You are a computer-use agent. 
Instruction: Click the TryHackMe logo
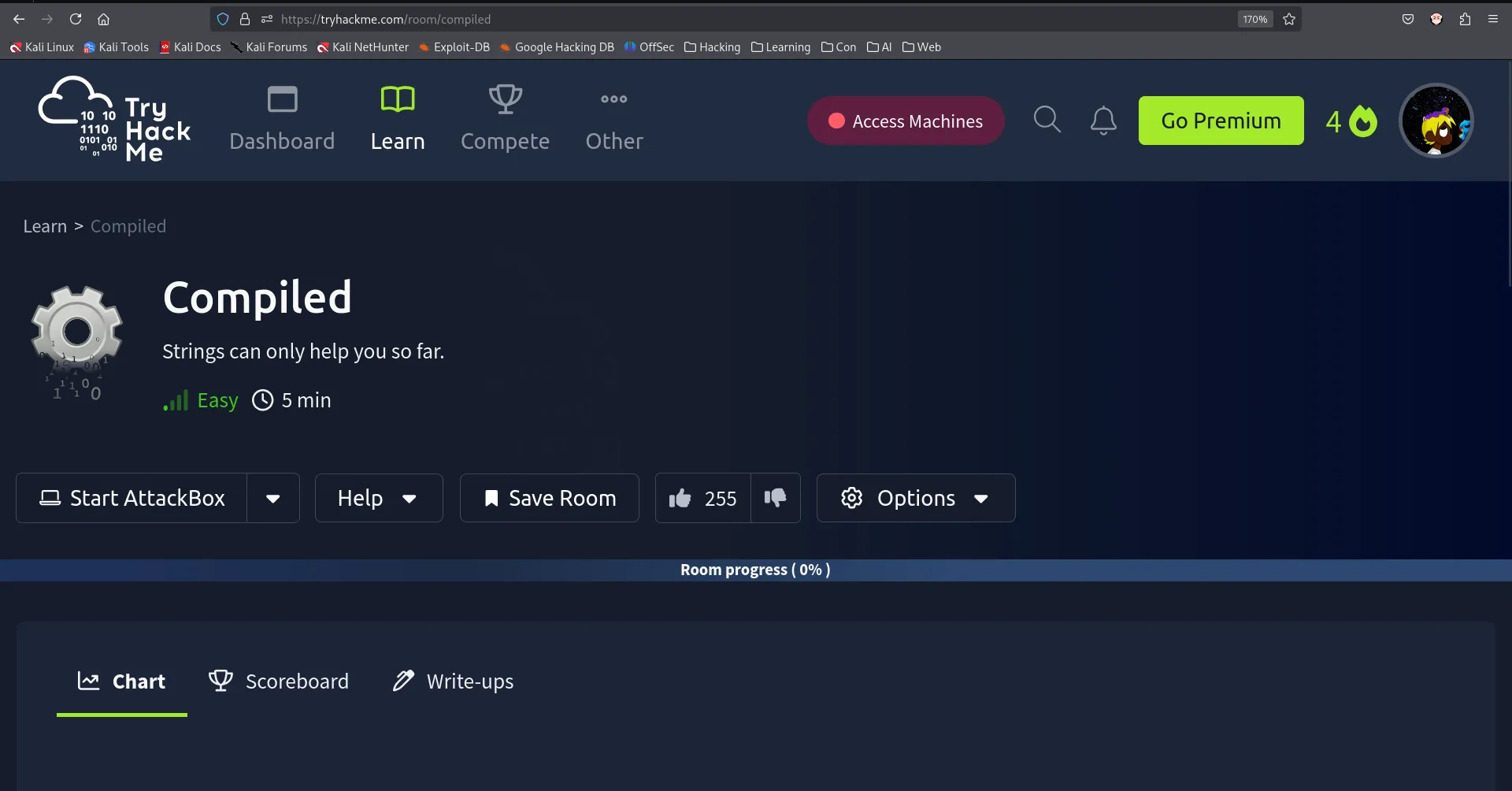(114, 121)
